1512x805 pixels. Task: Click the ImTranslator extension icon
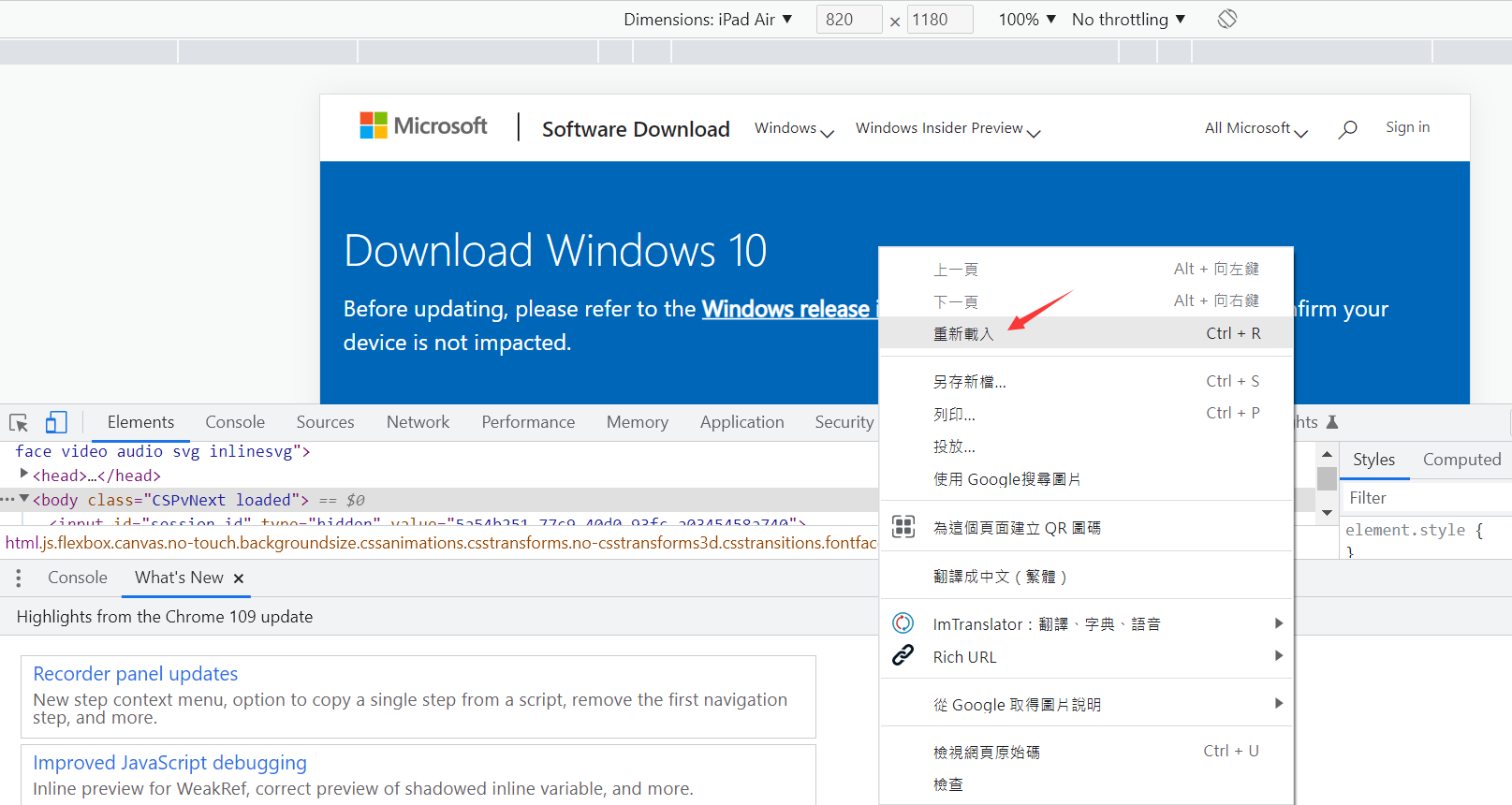coord(903,623)
